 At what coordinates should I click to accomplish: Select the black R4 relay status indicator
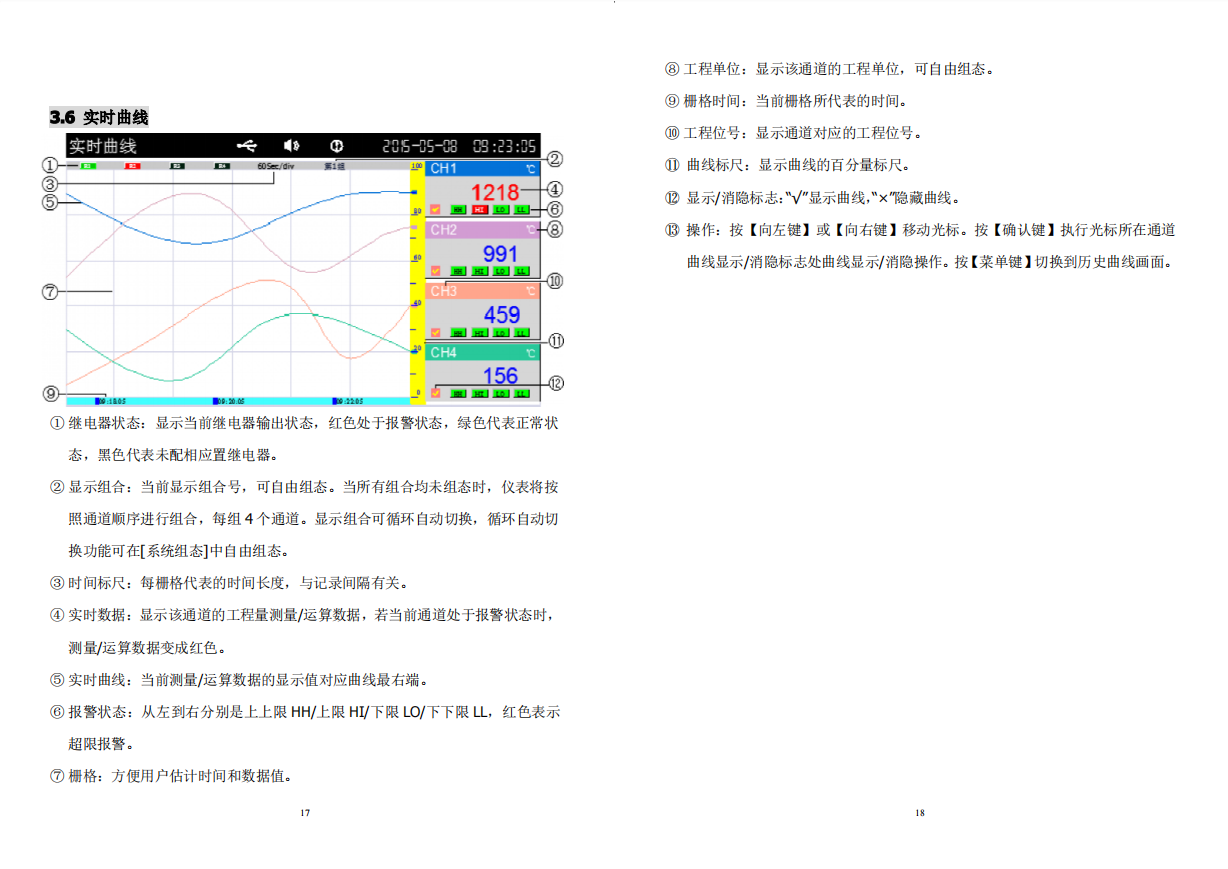[x=222, y=166]
